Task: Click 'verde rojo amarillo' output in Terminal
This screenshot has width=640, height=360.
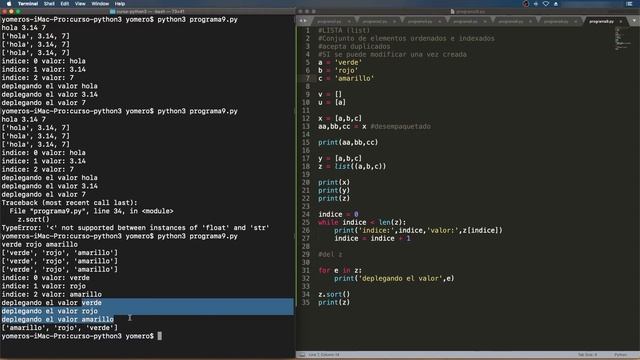Action: pyautogui.click(x=40, y=244)
